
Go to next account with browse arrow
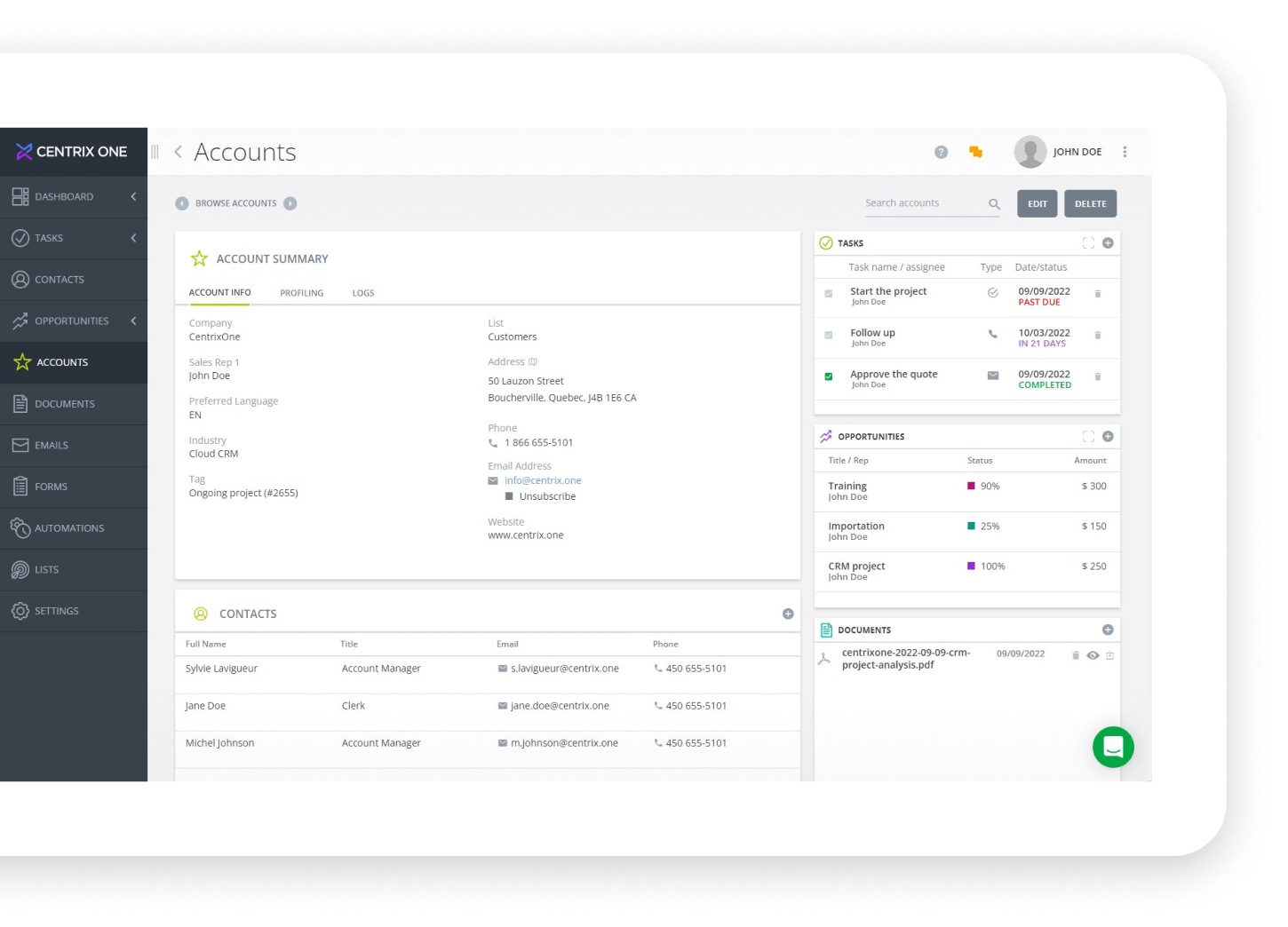tap(290, 202)
